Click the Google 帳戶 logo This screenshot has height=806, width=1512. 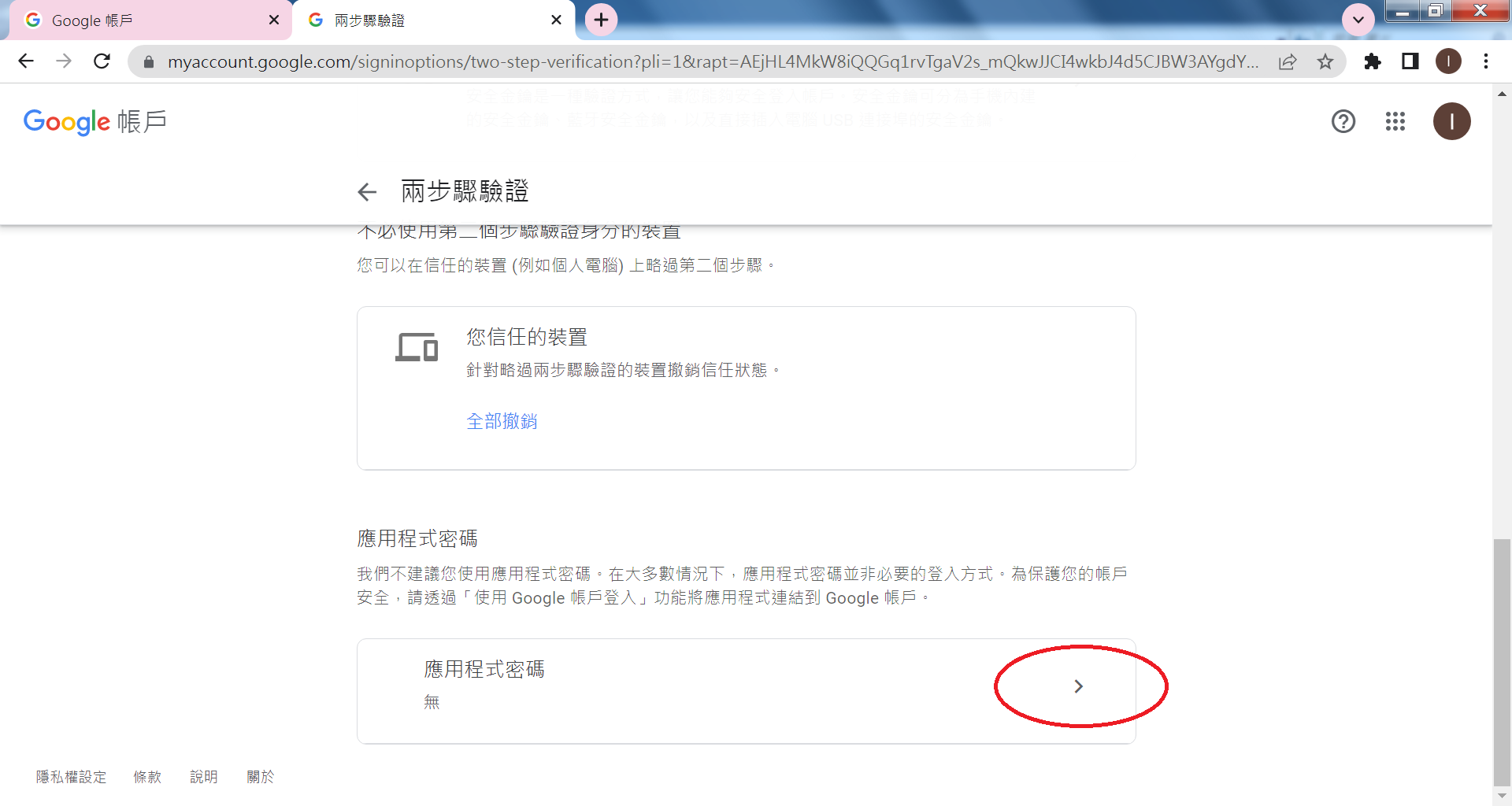pyautogui.click(x=95, y=122)
